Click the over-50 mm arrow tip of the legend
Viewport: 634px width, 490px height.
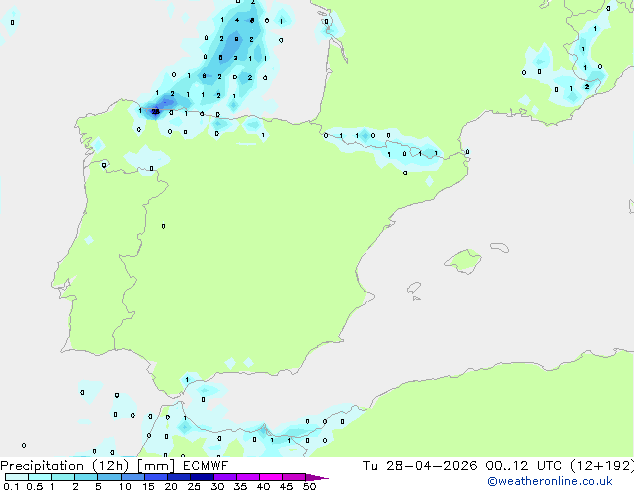[317, 477]
